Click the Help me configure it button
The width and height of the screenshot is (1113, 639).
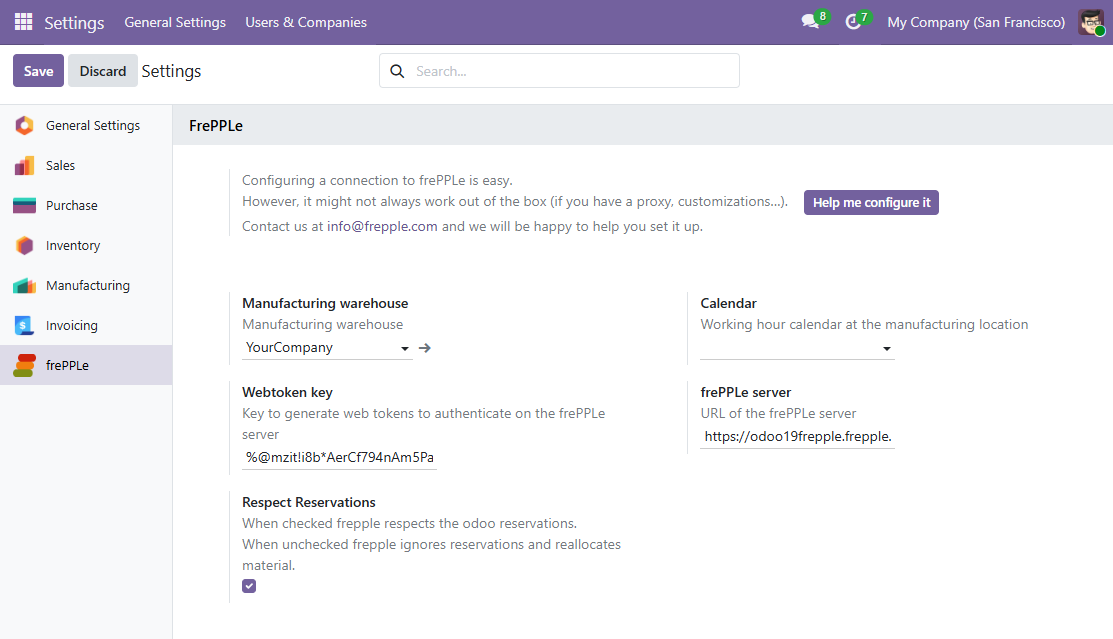pyautogui.click(x=871, y=202)
